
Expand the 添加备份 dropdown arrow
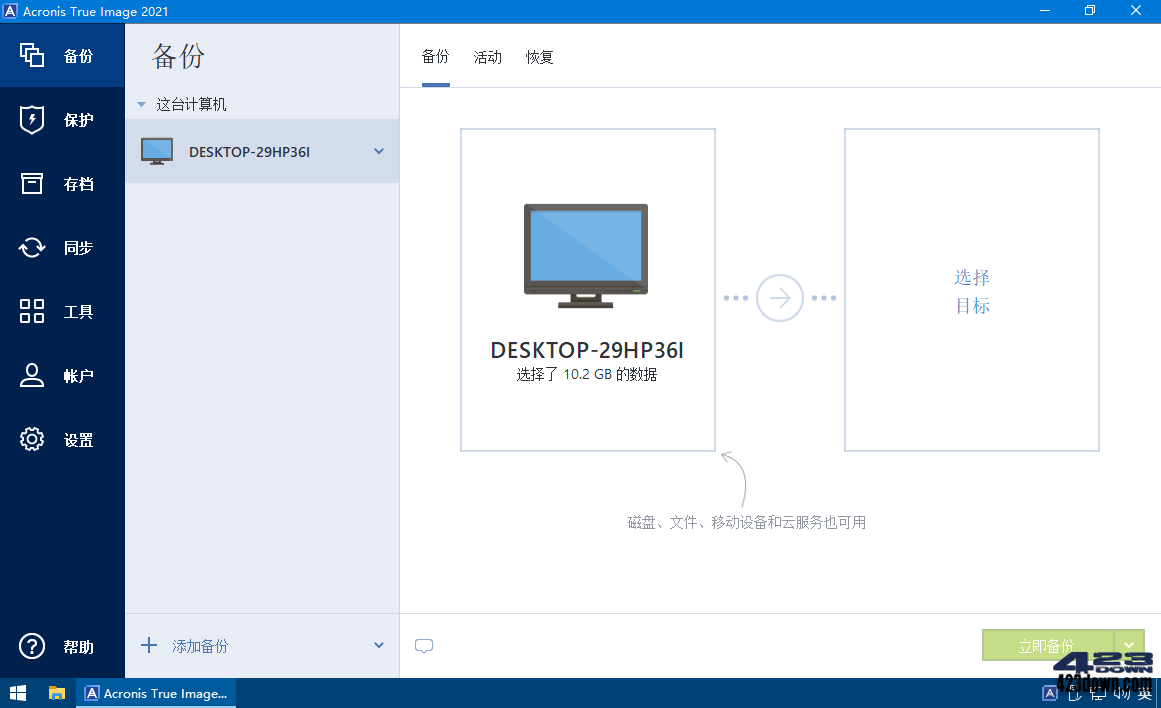(380, 645)
